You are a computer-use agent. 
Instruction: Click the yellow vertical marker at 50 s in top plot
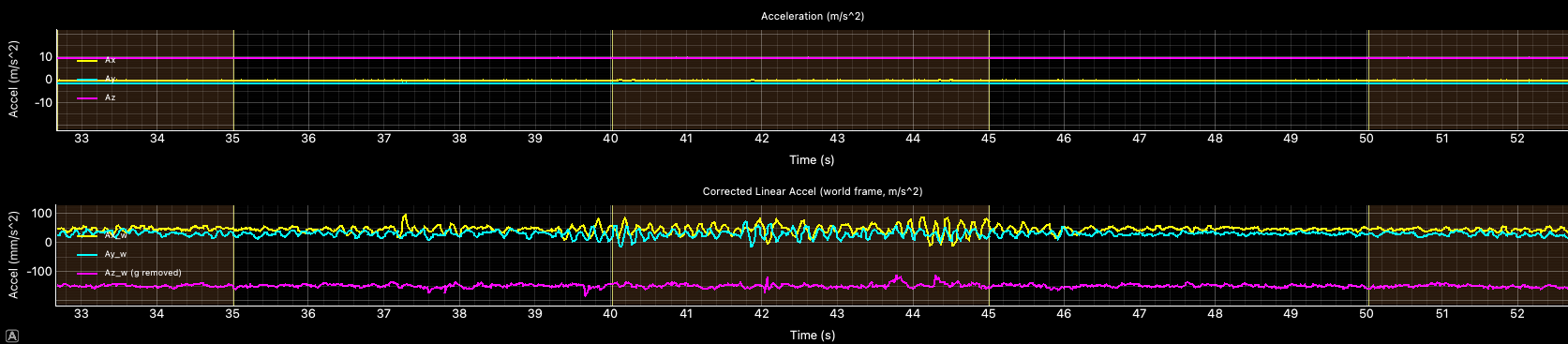tap(1367, 80)
